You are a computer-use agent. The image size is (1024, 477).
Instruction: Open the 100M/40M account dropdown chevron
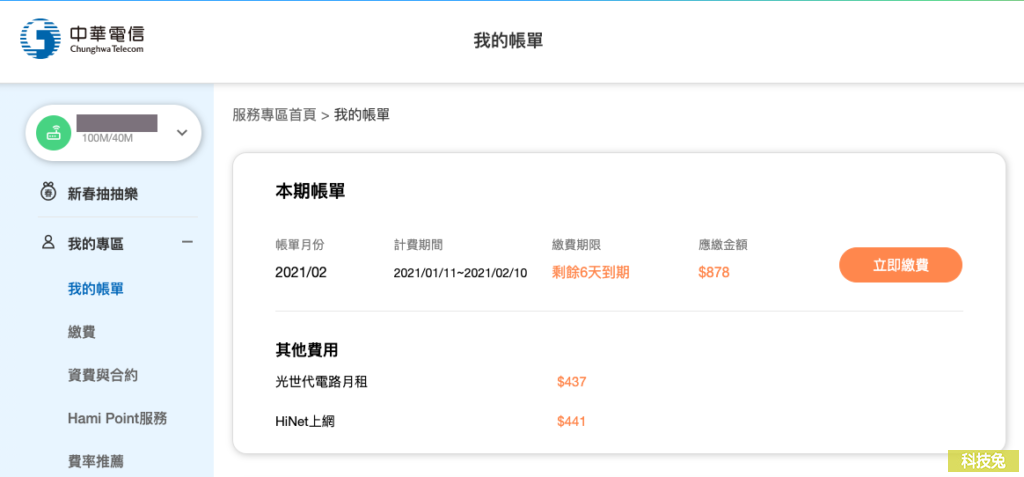tap(182, 133)
